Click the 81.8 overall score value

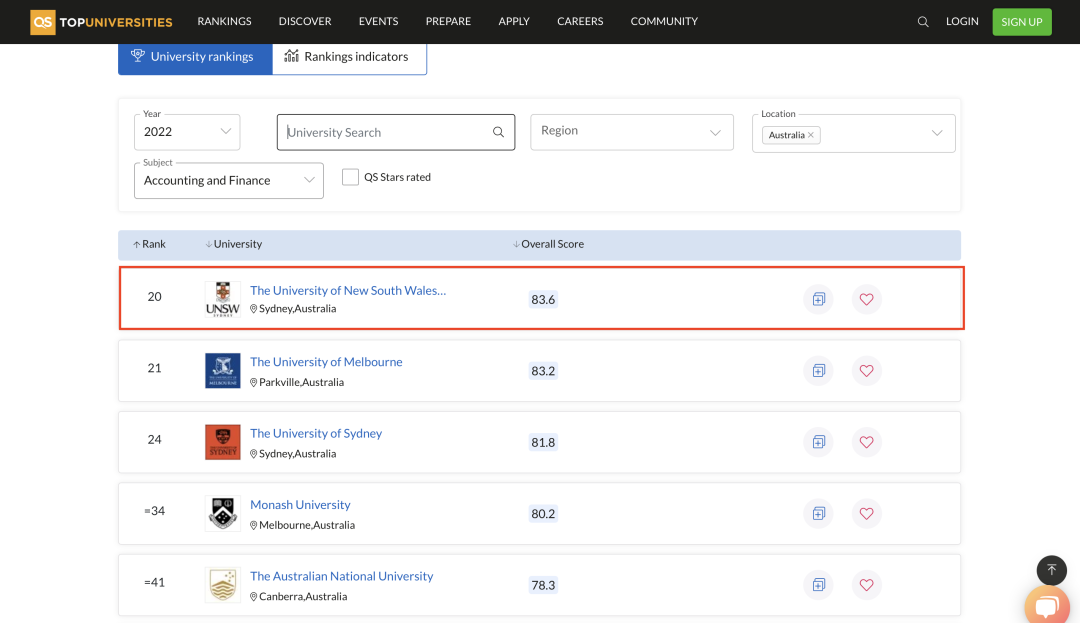[543, 442]
